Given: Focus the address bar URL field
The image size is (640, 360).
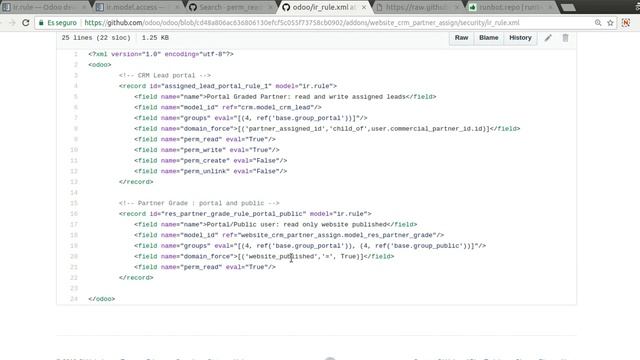Looking at the screenshot, I should 302,23.
